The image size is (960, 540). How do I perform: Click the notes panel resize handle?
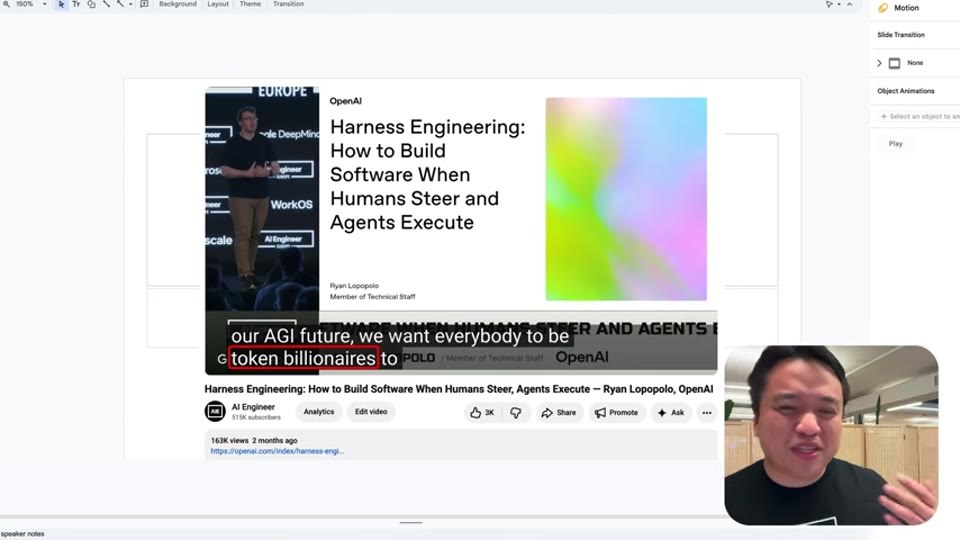[411, 523]
